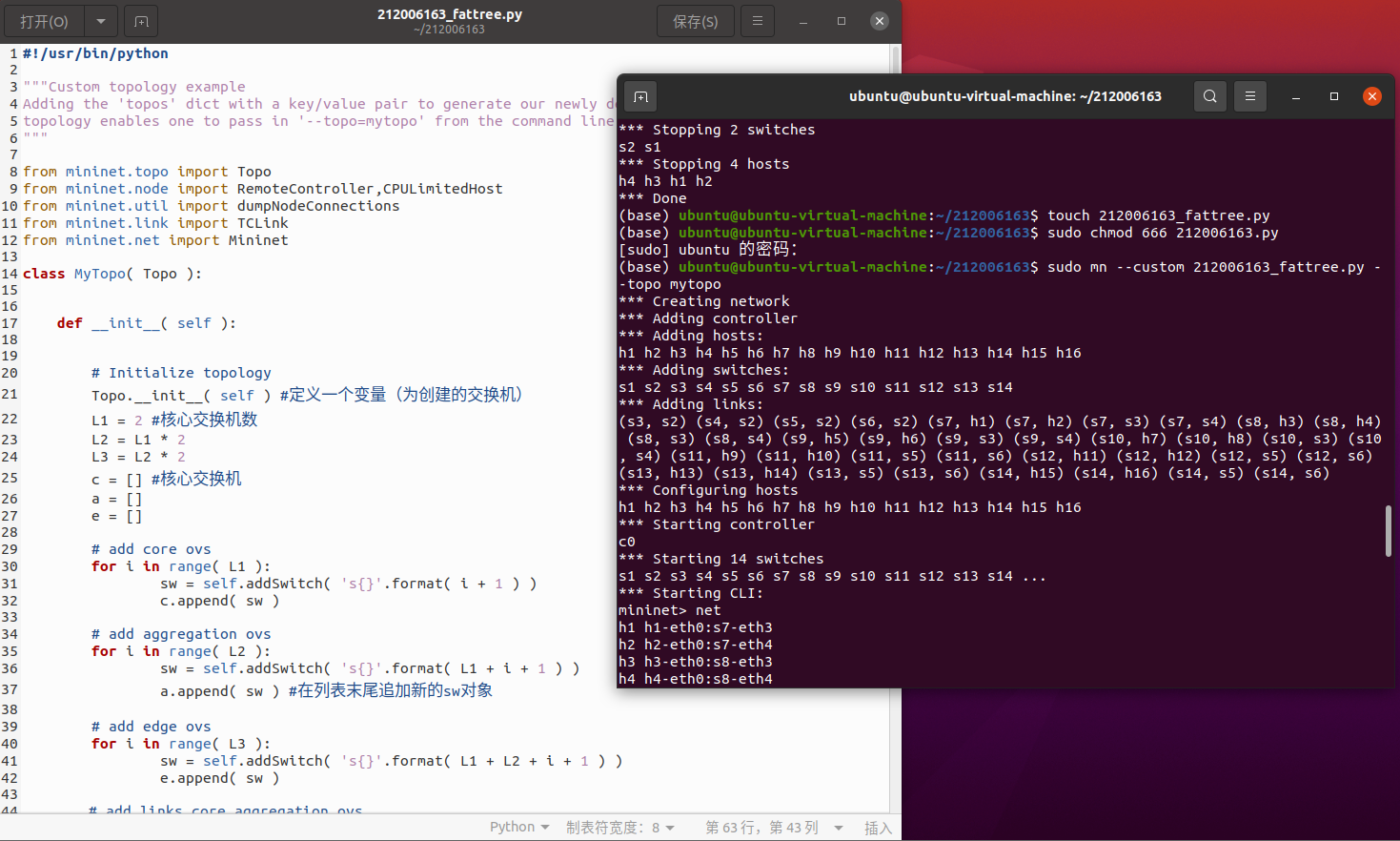1400x841 pixels.
Task: Click '*** Done' in terminal output
Action: point(653,198)
